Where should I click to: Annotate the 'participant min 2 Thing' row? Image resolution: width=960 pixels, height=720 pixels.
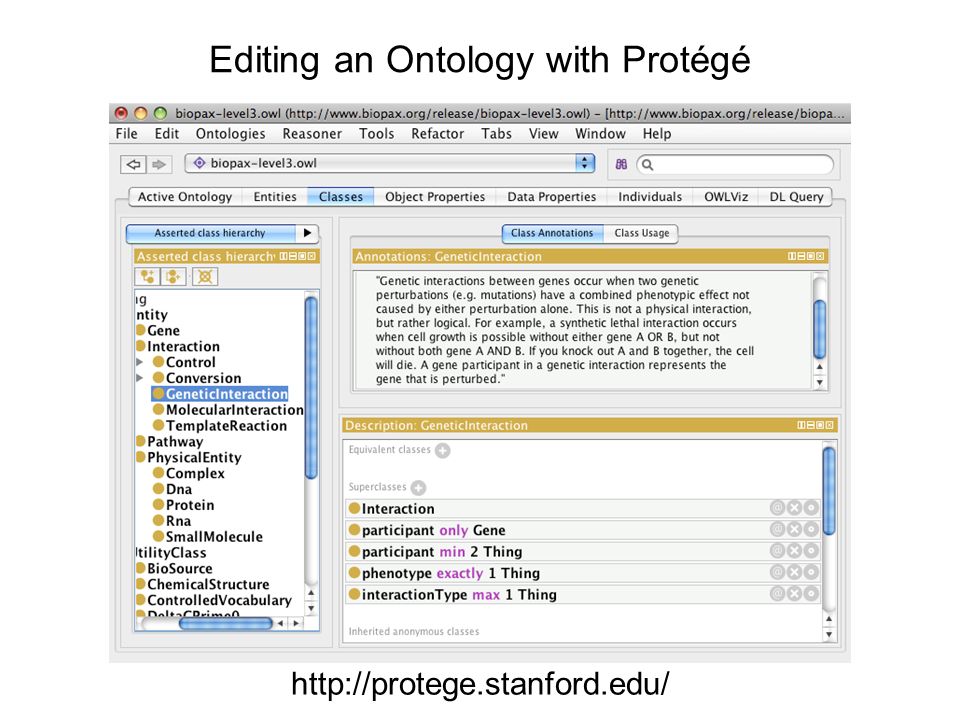pos(778,550)
